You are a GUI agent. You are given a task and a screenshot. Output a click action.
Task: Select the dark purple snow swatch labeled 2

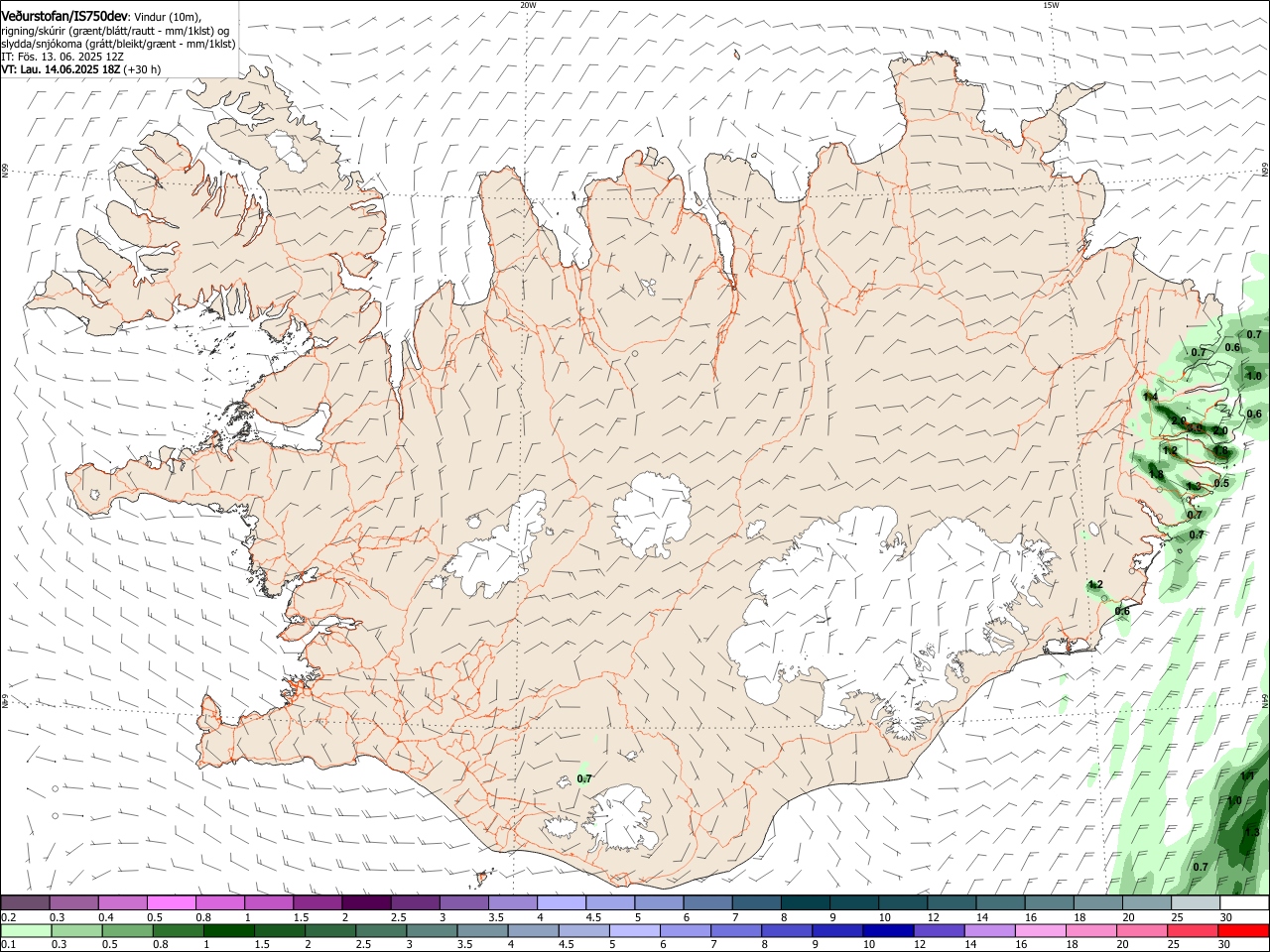coord(366,902)
